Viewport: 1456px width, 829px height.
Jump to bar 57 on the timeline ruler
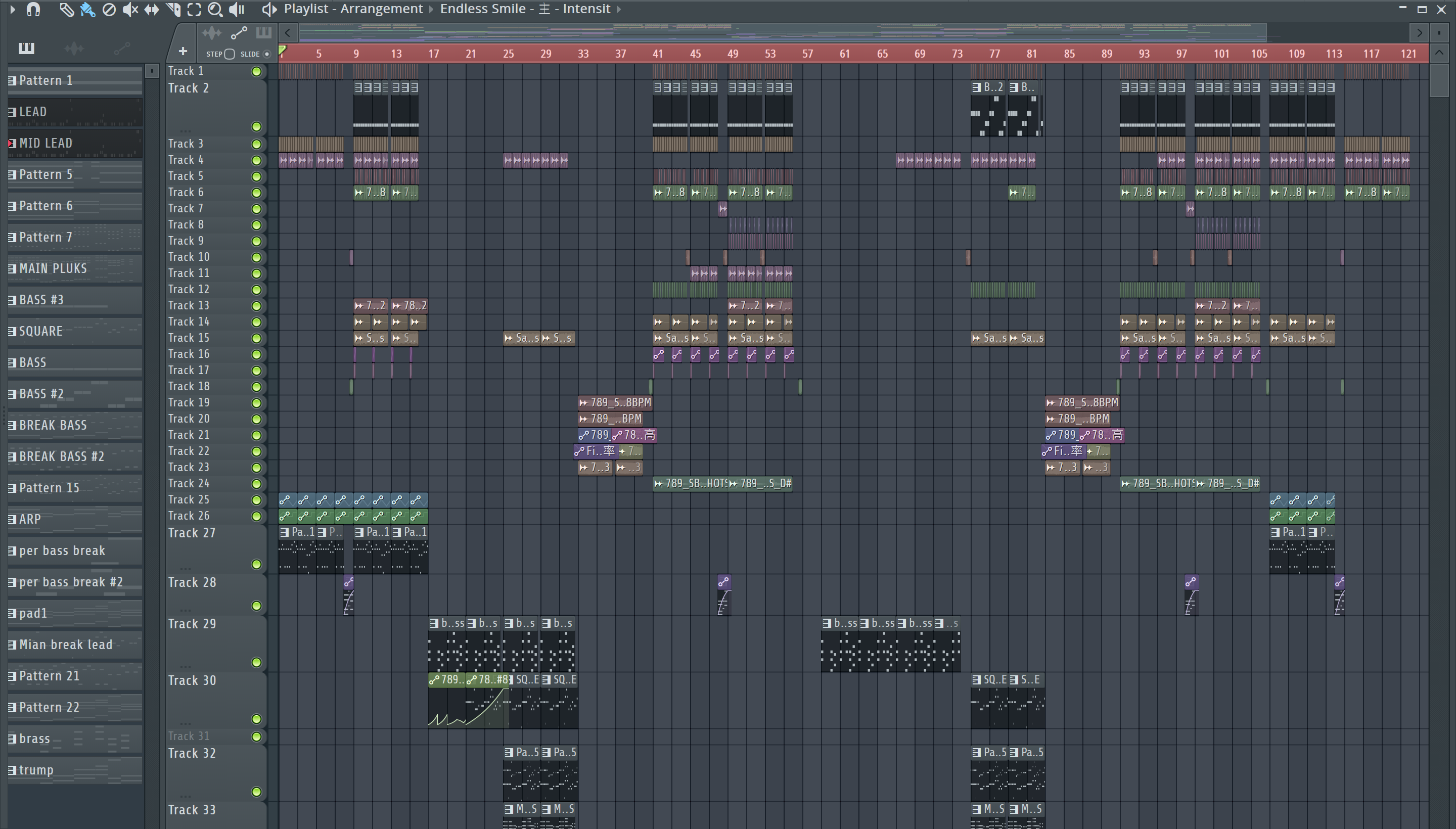807,54
